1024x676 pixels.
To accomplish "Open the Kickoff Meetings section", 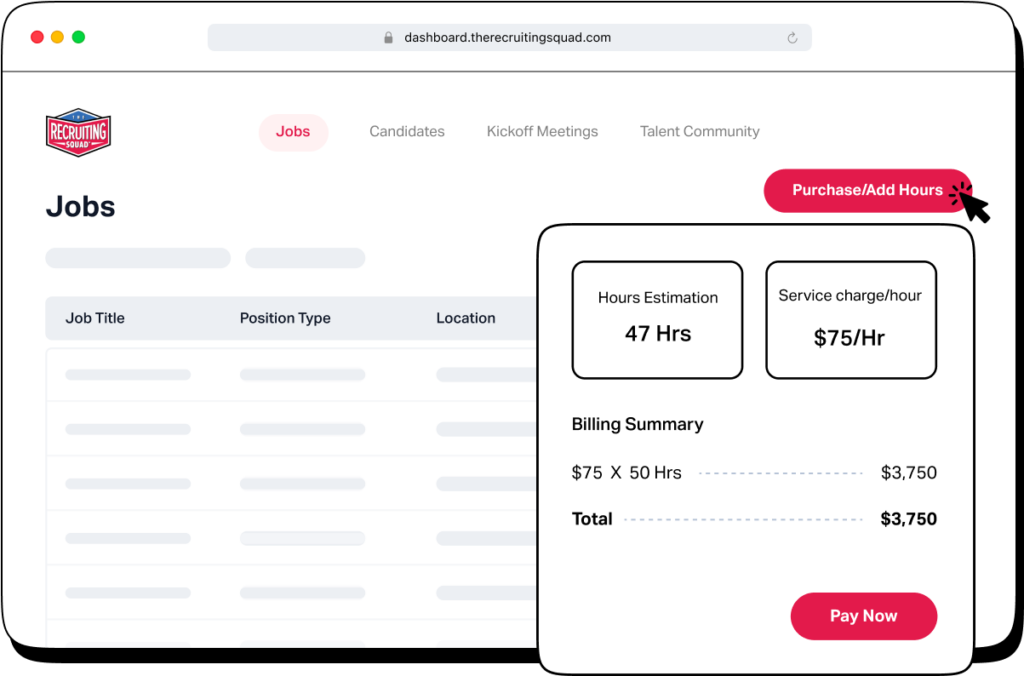I will [541, 131].
